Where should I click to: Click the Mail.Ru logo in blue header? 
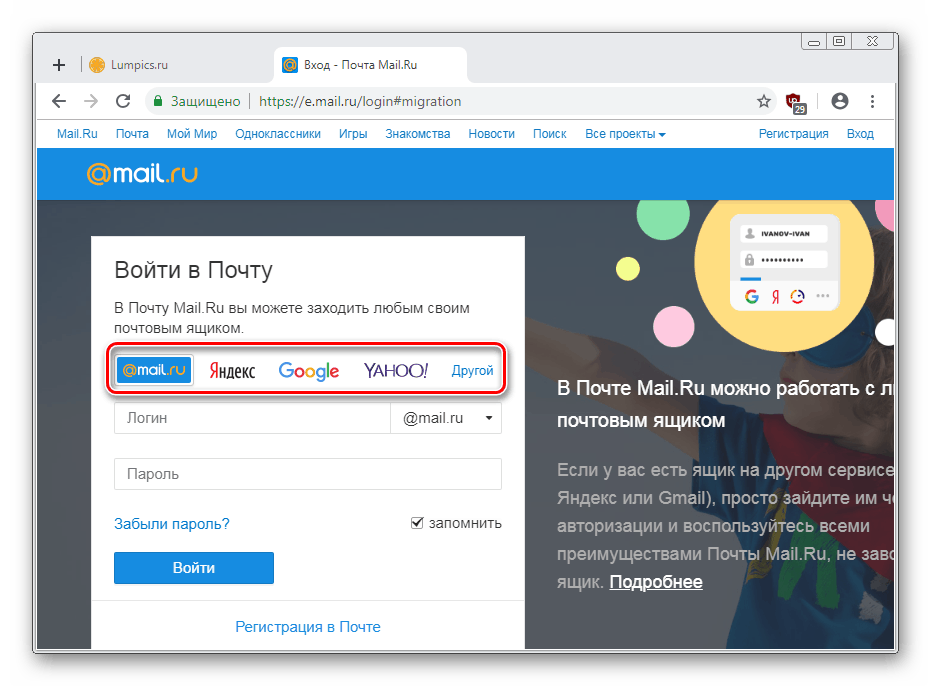(x=142, y=173)
